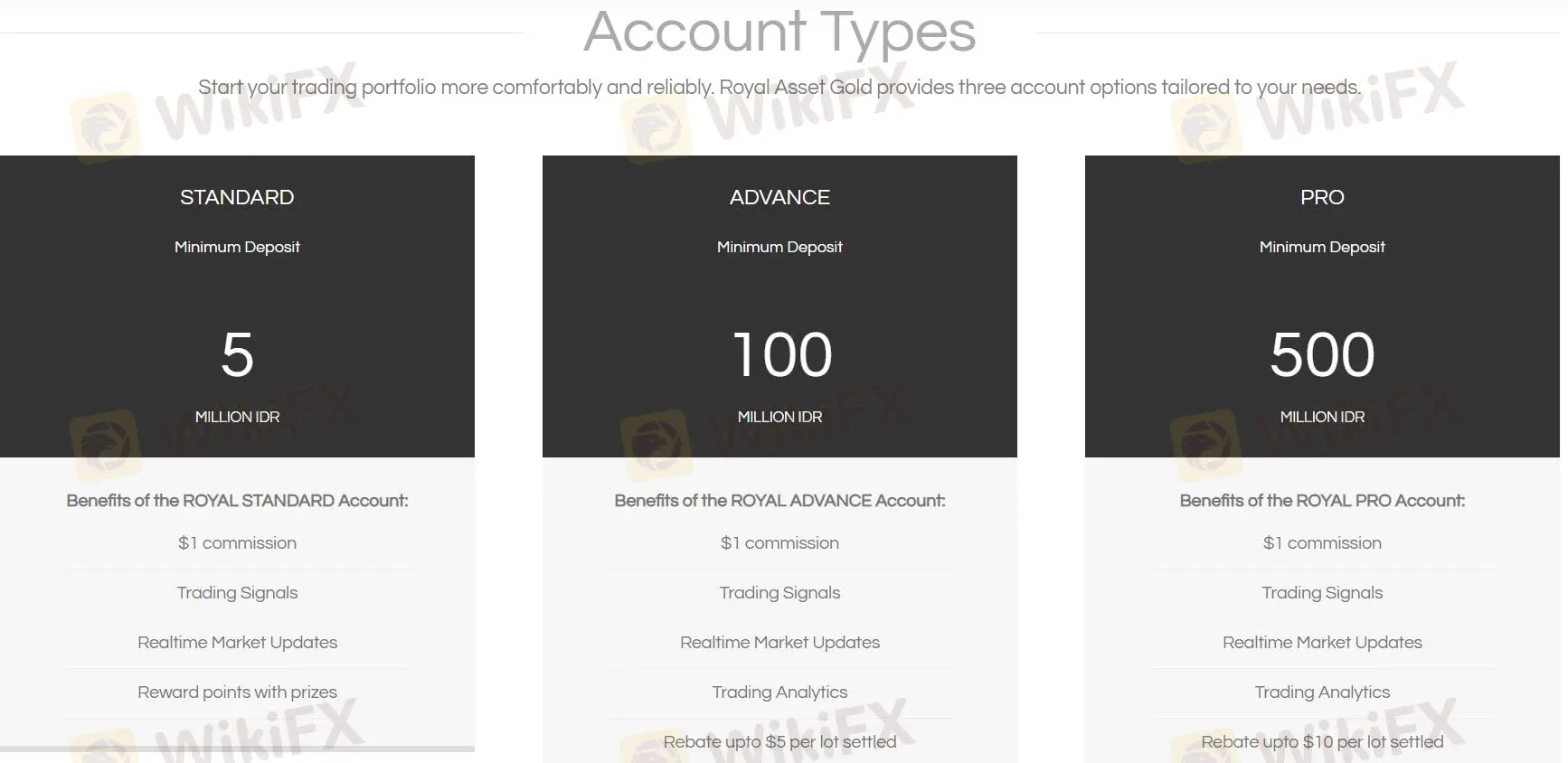
Task: Click the 500 million IDR deposit amount
Action: pyautogui.click(x=1322, y=354)
